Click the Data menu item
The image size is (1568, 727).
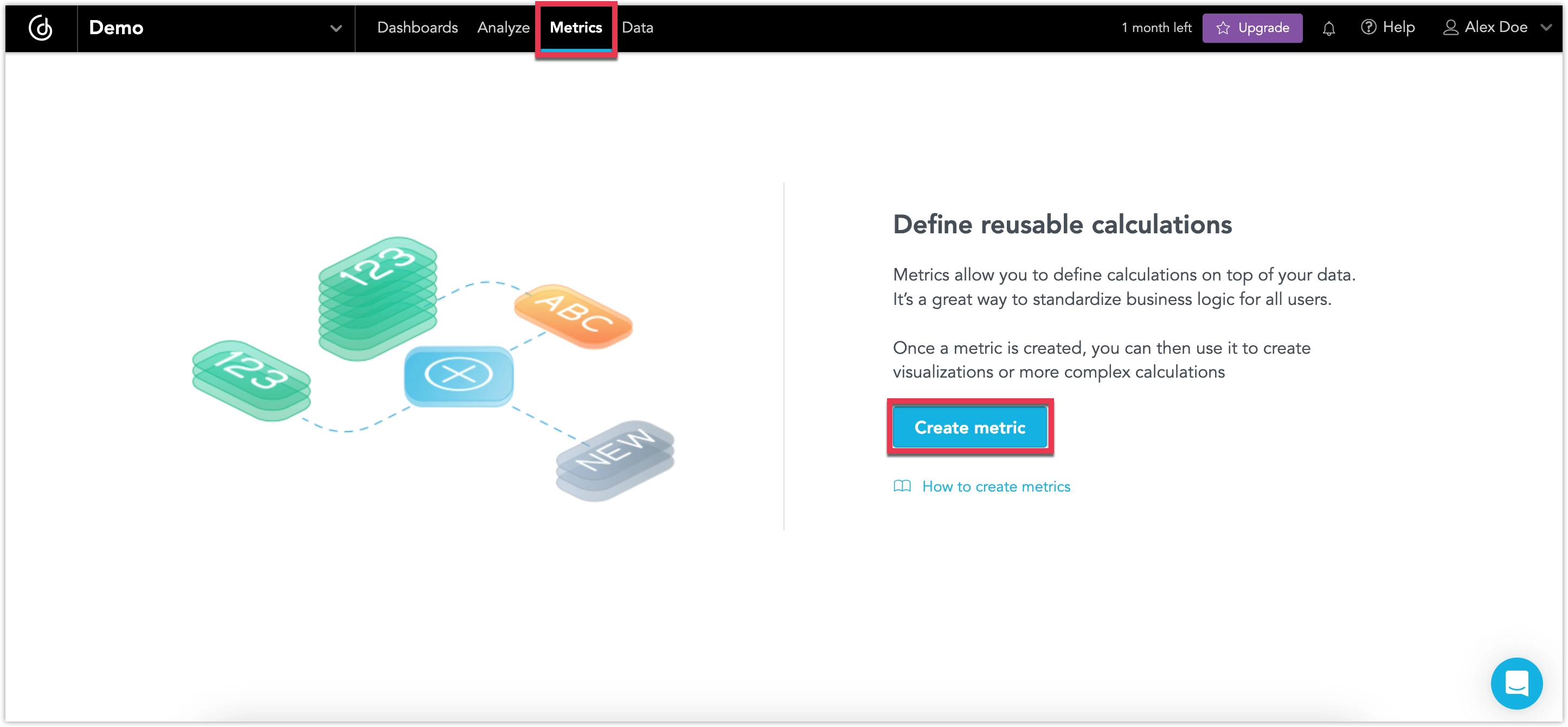click(x=637, y=27)
